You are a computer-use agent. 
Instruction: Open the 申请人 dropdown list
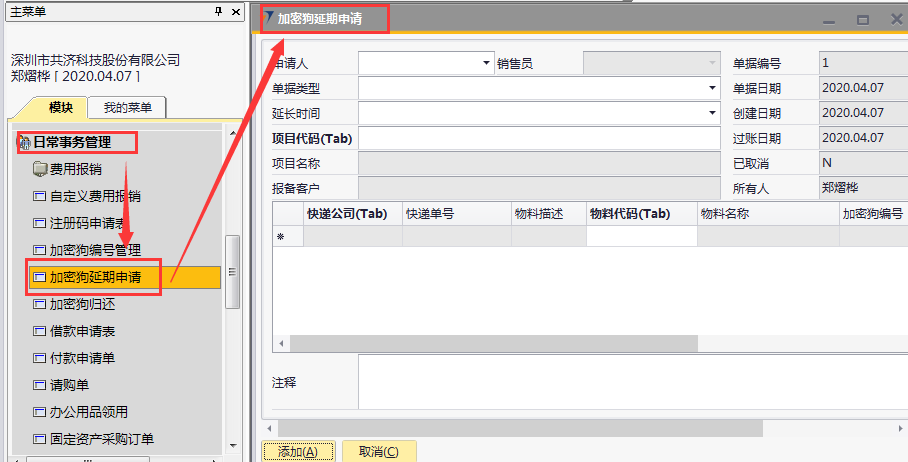(x=485, y=63)
